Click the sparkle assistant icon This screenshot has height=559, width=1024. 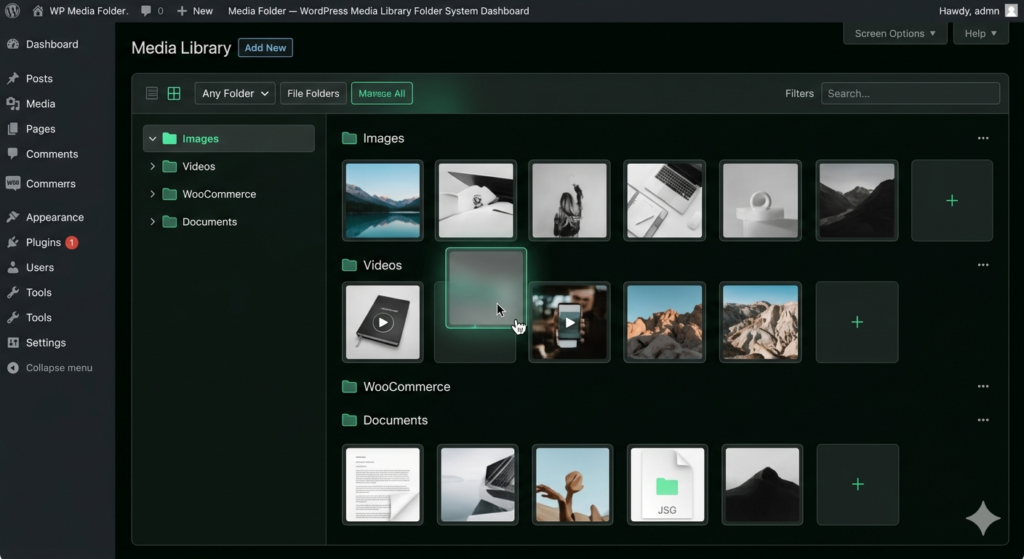point(983,519)
